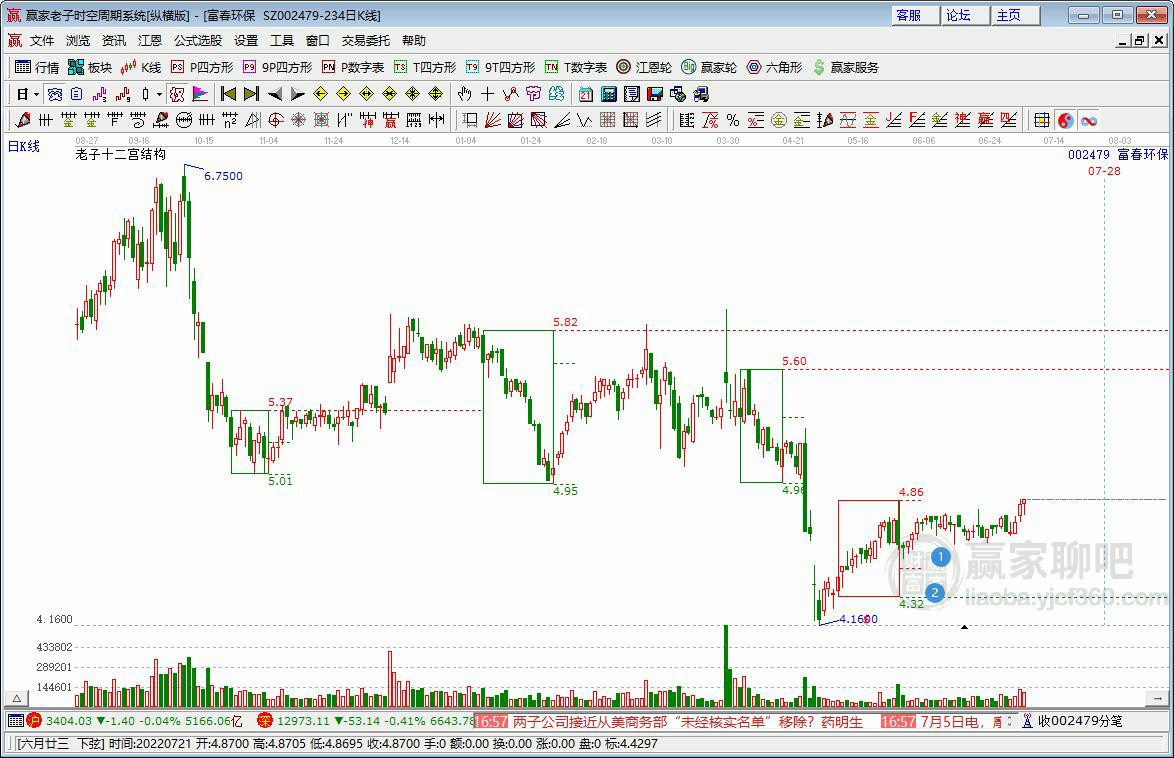
Task: Click the black left arrow icon
Action: pyautogui.click(x=275, y=94)
